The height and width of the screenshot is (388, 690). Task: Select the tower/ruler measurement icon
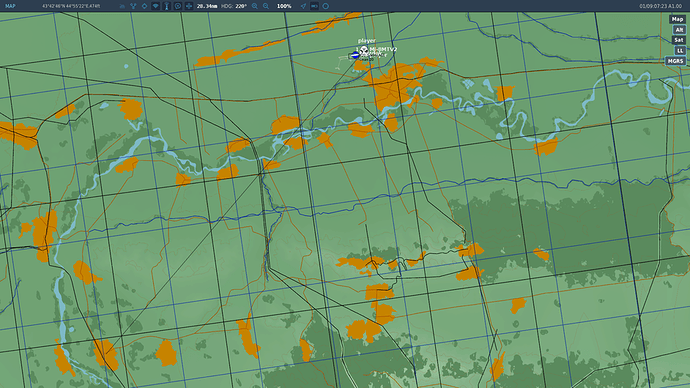[x=166, y=6]
